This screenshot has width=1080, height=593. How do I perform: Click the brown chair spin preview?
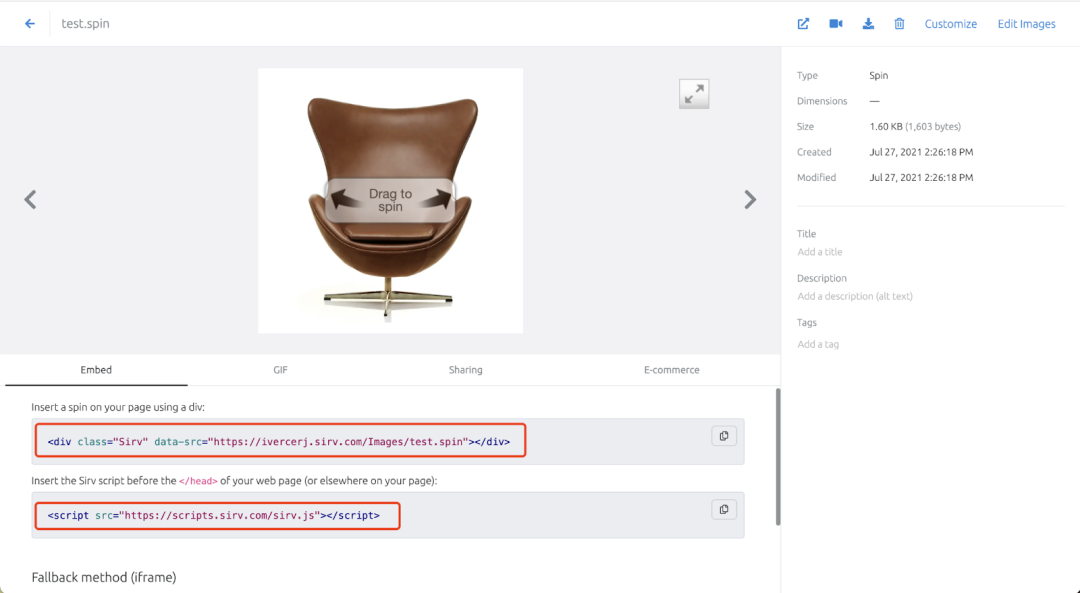[391, 200]
